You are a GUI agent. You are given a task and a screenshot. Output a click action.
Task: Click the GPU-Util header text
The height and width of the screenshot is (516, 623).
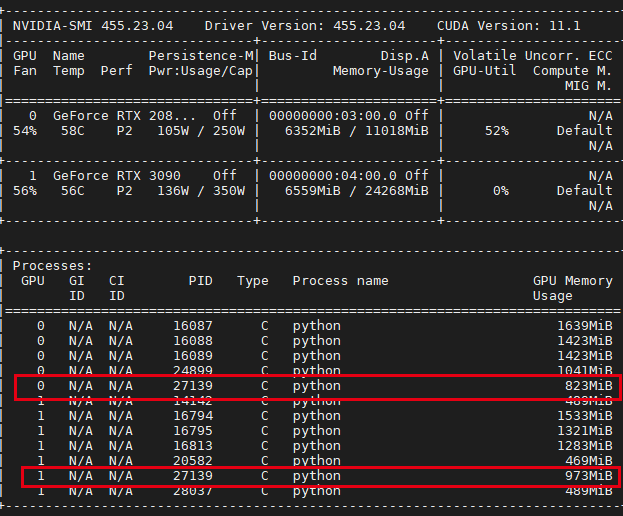(485, 71)
